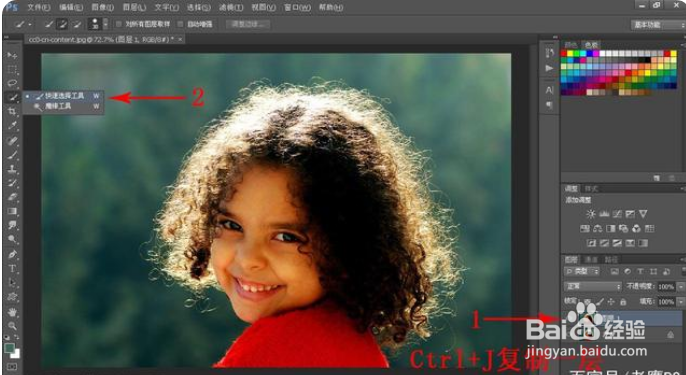Screen dimensions: 686x375
Task: Open the 不透明度 opacity slider arrow
Action: click(681, 287)
